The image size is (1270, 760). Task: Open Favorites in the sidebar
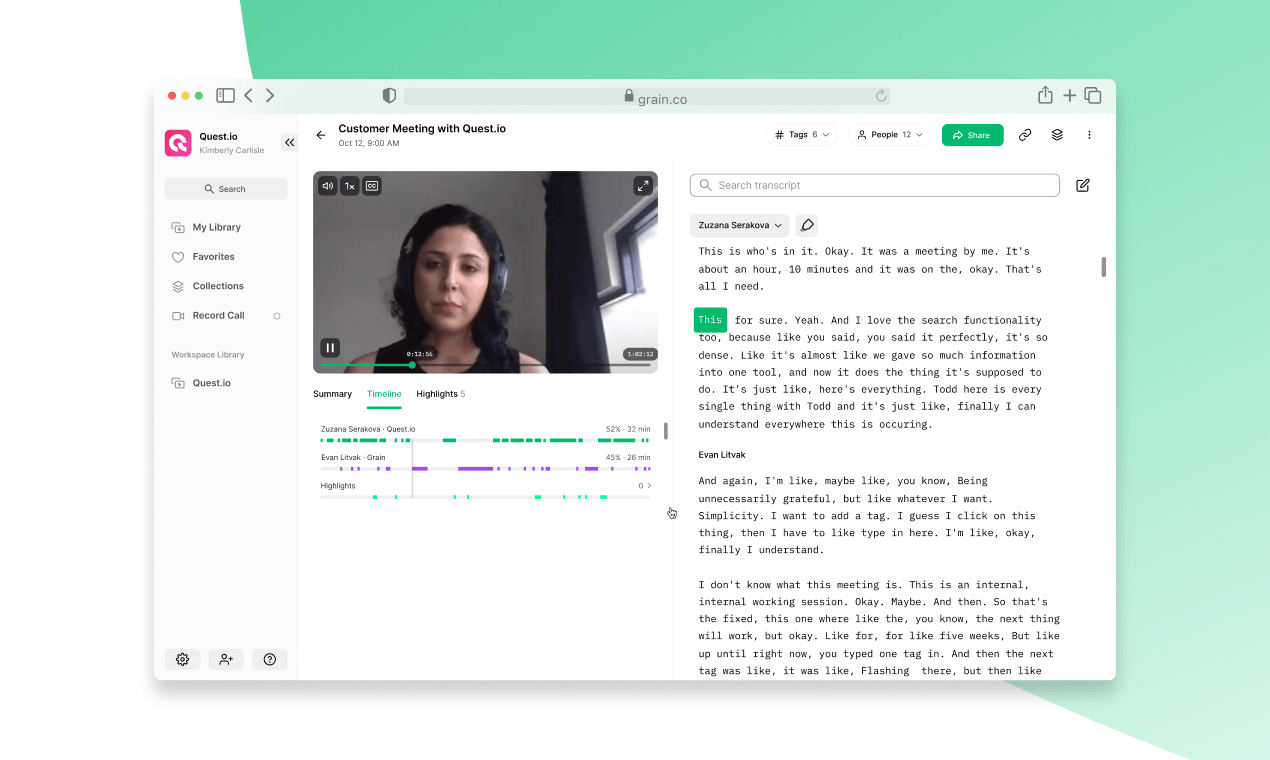pos(211,256)
